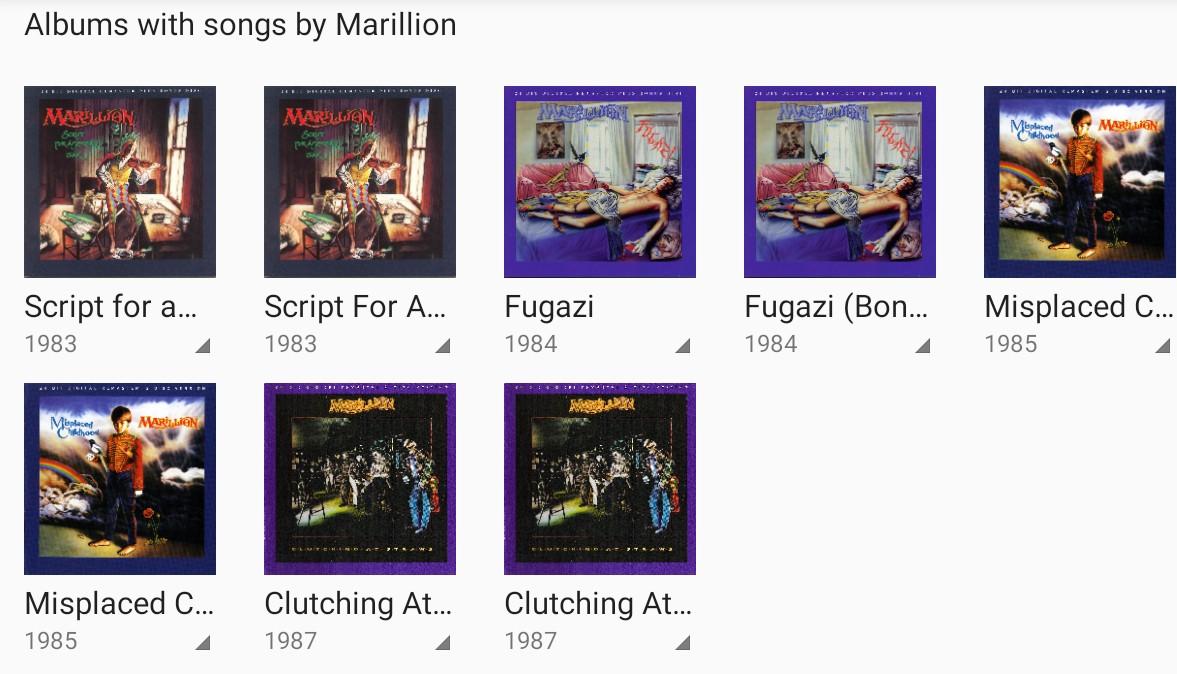Open second Script For A... album cover

point(360,182)
